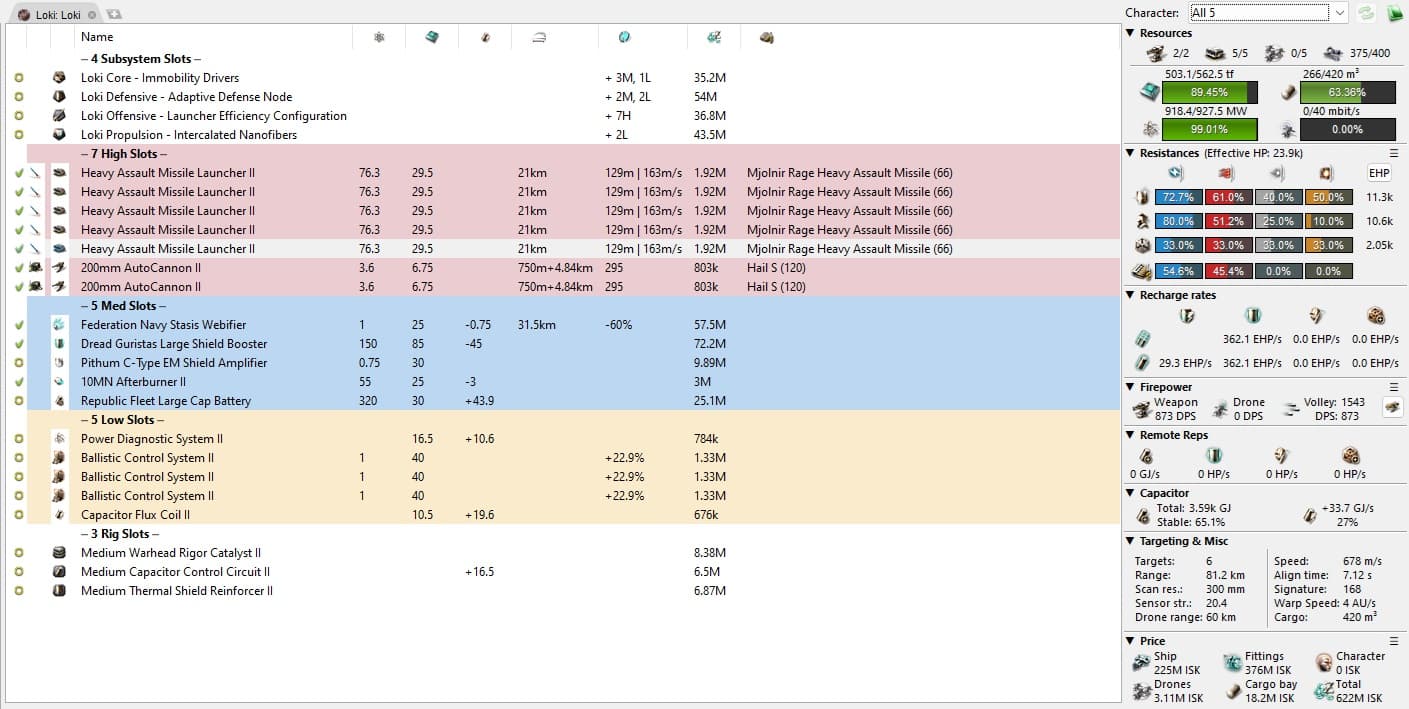Click the price column header icon
Viewport: 1409px width, 709px height.
point(713,37)
